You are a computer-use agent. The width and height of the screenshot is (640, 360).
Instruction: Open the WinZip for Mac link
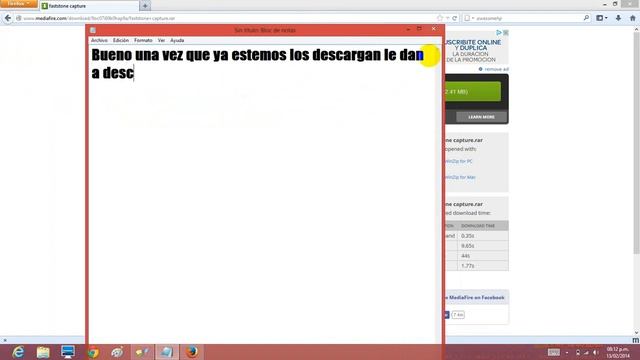click(x=460, y=177)
